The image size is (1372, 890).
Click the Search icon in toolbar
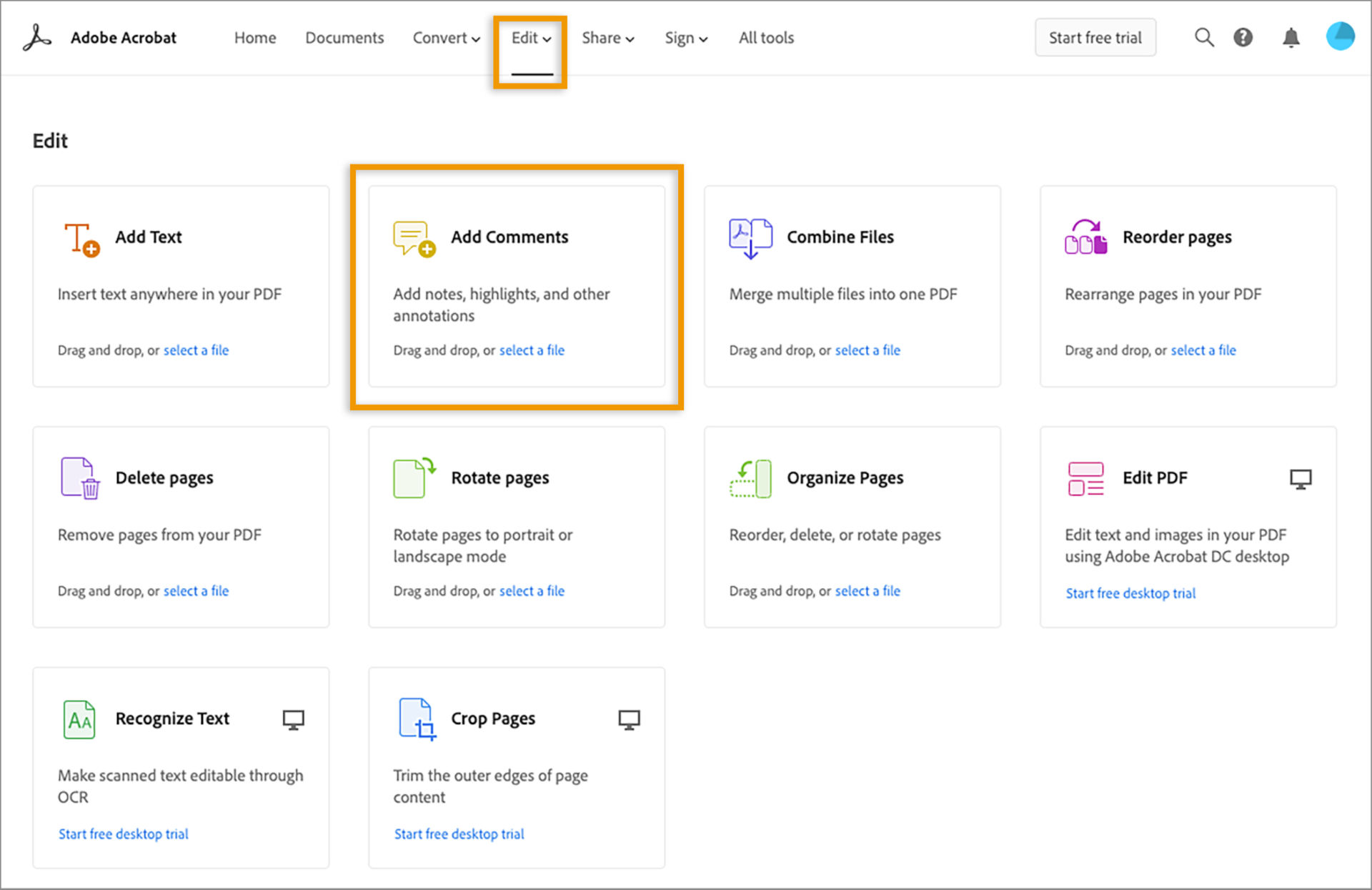1200,38
